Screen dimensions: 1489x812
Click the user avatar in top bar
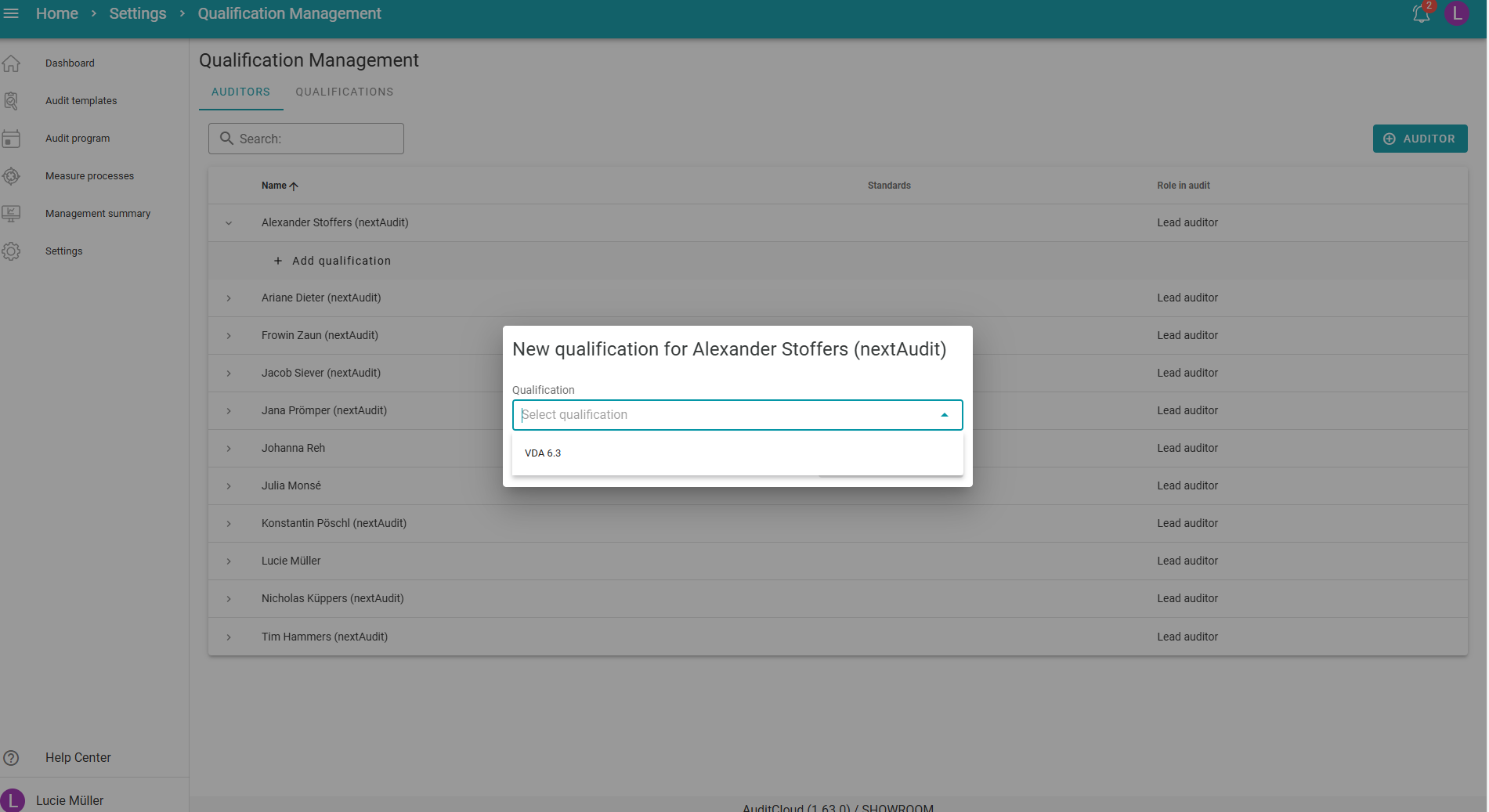point(1456,13)
